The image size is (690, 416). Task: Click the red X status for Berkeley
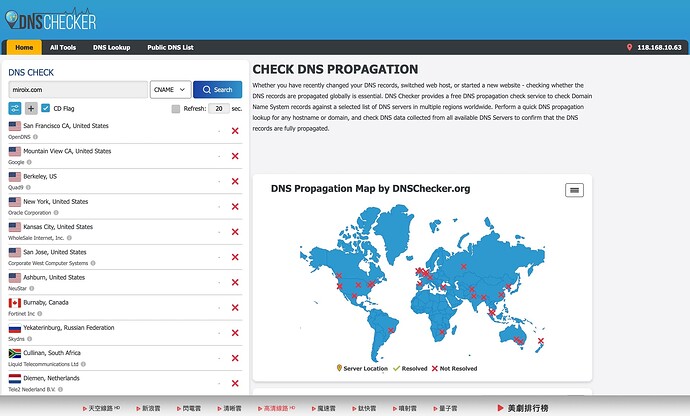[235, 181]
